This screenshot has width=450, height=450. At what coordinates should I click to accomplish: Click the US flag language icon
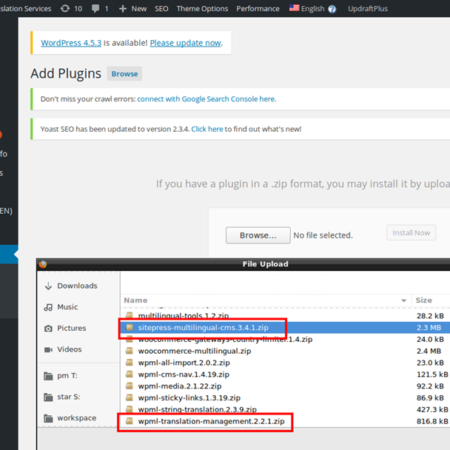click(x=294, y=8)
